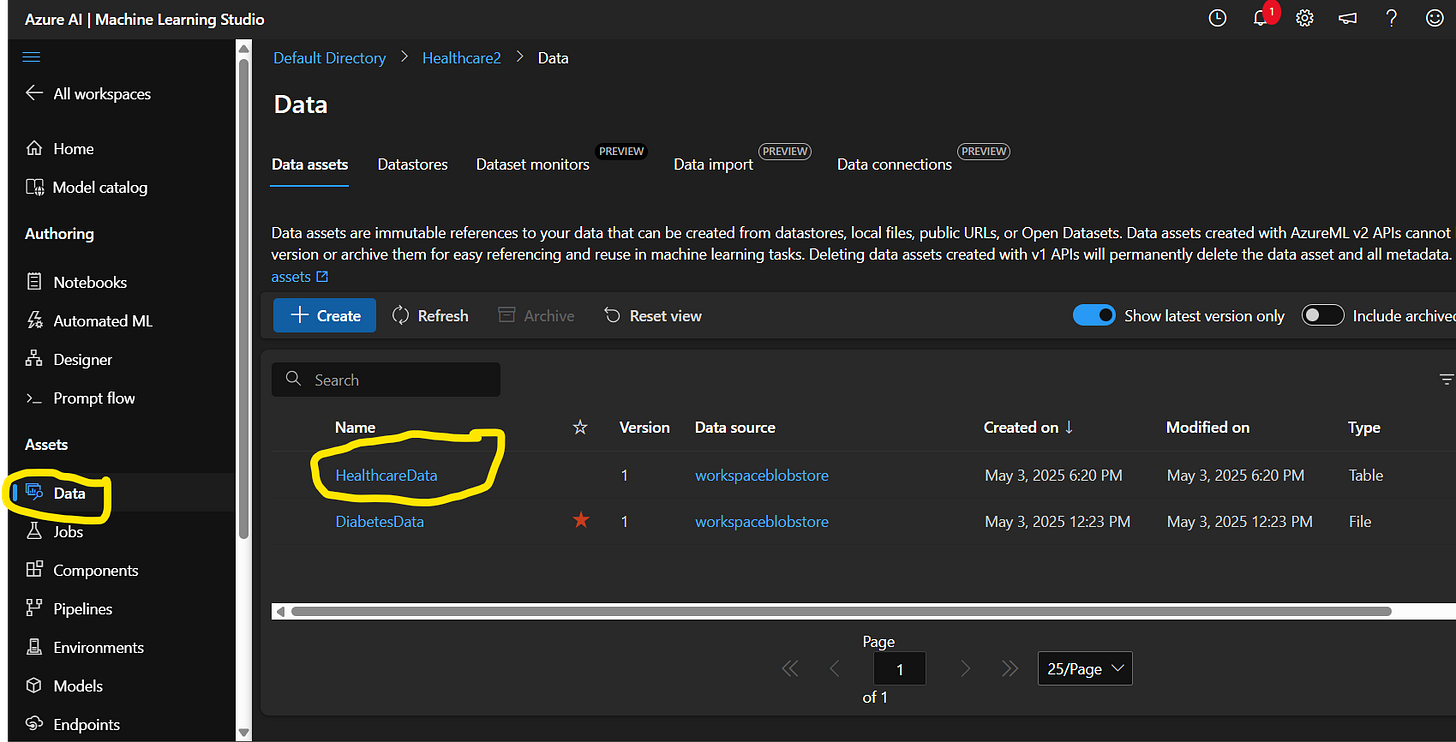
Task: Open Model catalog in sidebar
Action: pos(86,187)
